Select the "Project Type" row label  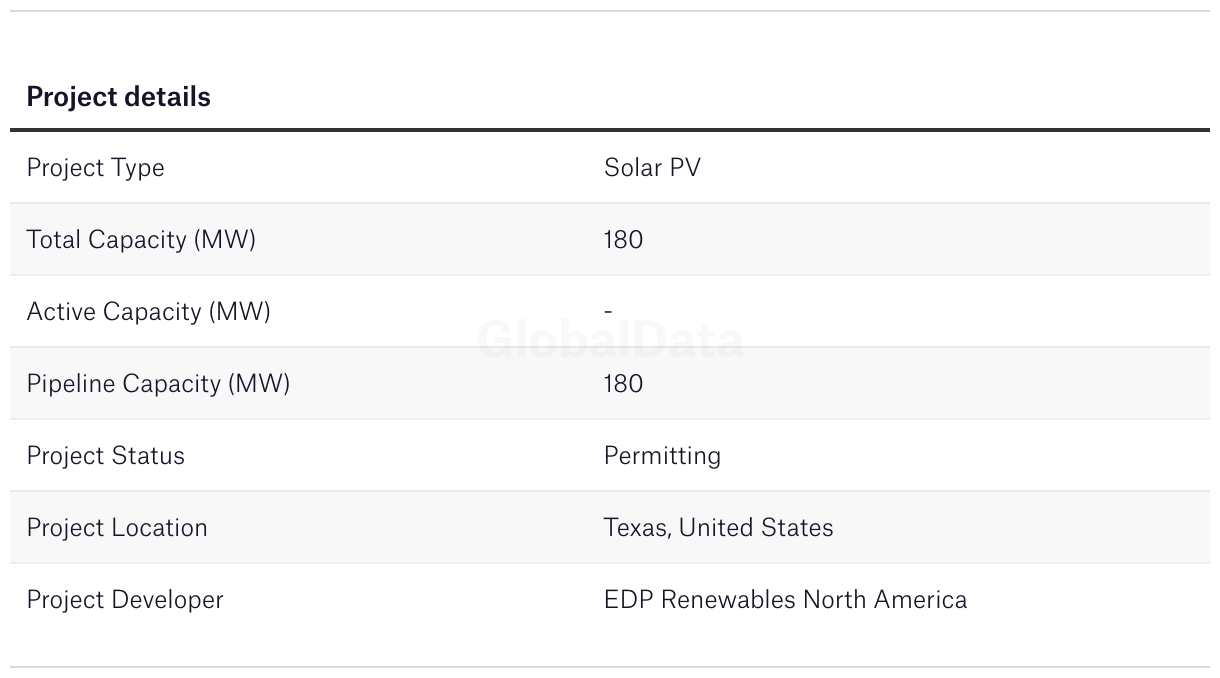[x=95, y=168]
